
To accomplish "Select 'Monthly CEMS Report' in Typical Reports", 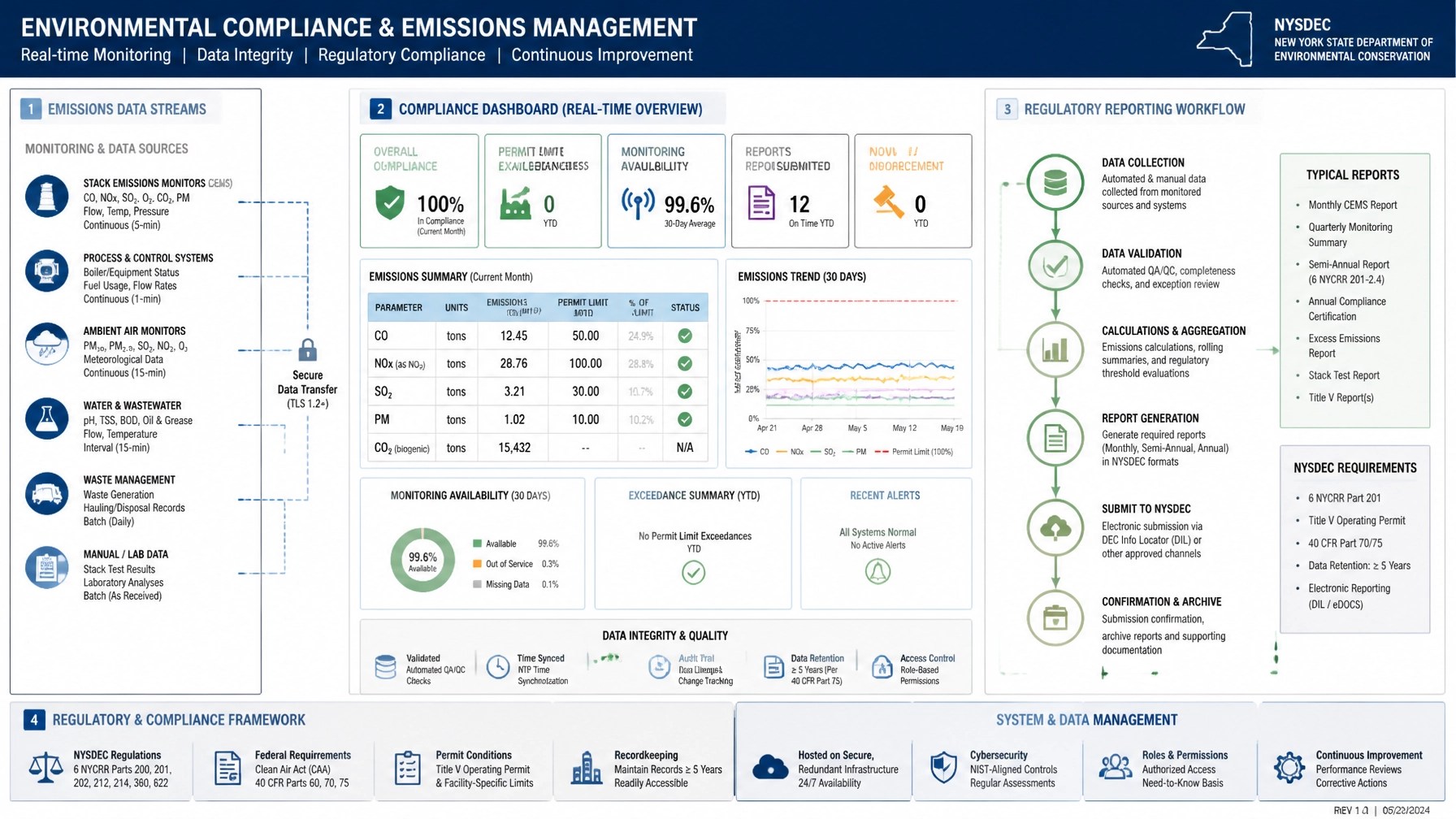I will [1352, 205].
